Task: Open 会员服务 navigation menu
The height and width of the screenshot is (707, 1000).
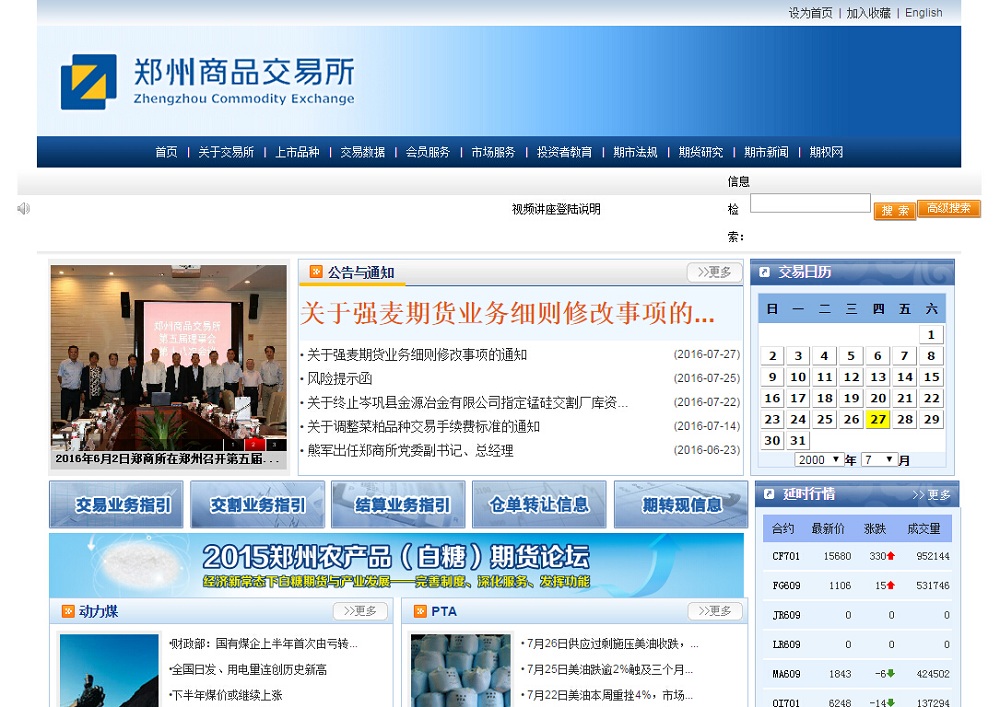Action: (x=428, y=152)
